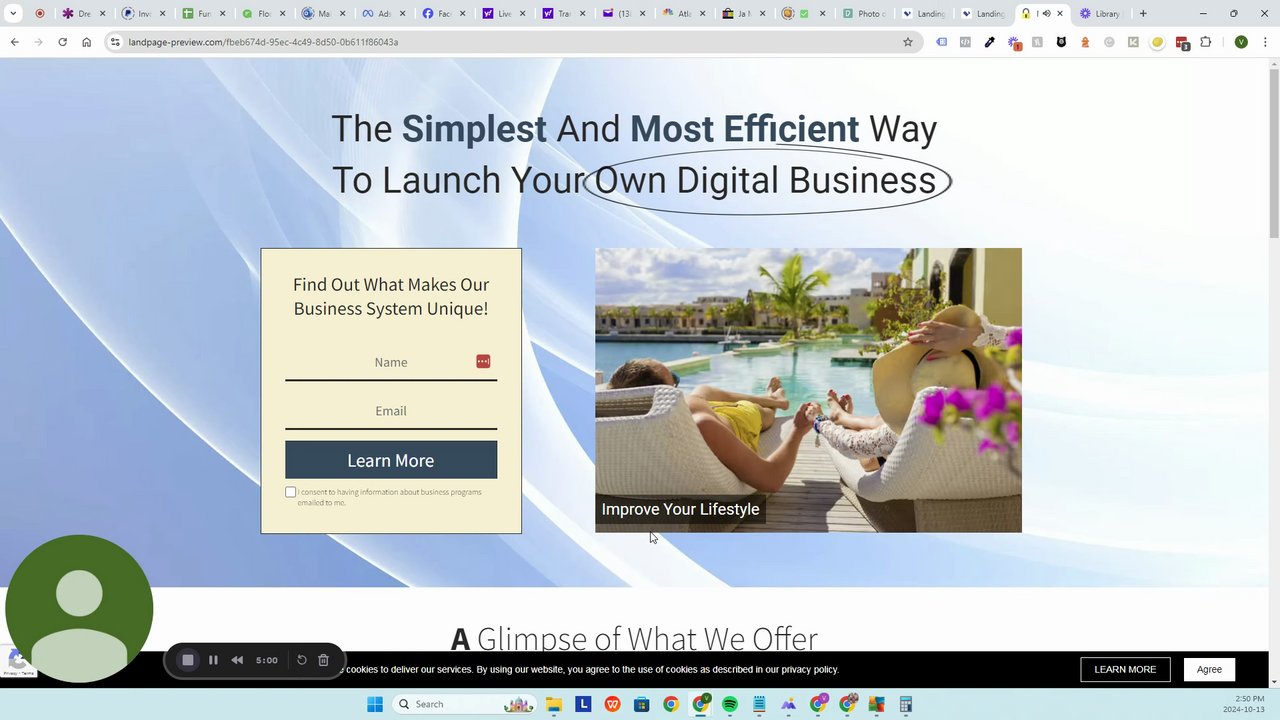Launch Spotify from the taskbar
This screenshot has height=720, width=1280.
pos(730,704)
